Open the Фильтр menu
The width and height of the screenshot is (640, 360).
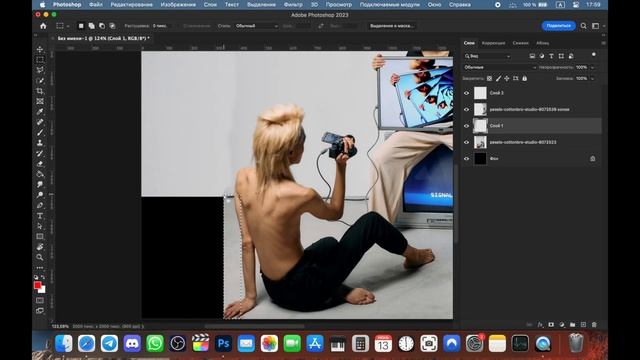click(293, 4)
